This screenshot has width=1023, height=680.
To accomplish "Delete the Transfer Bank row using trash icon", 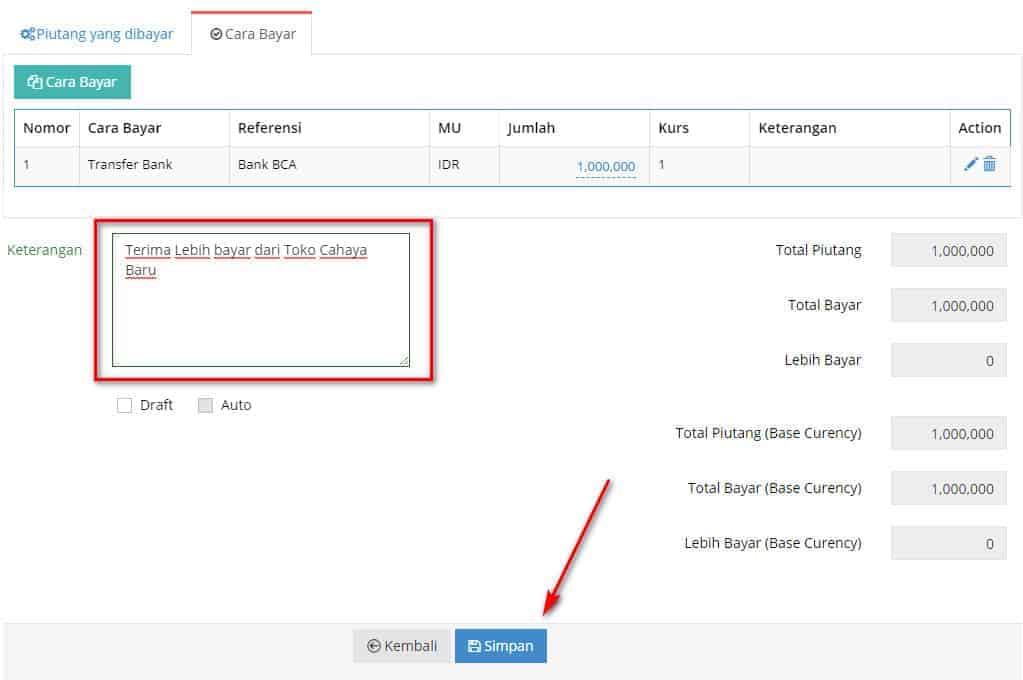I will (x=989, y=164).
